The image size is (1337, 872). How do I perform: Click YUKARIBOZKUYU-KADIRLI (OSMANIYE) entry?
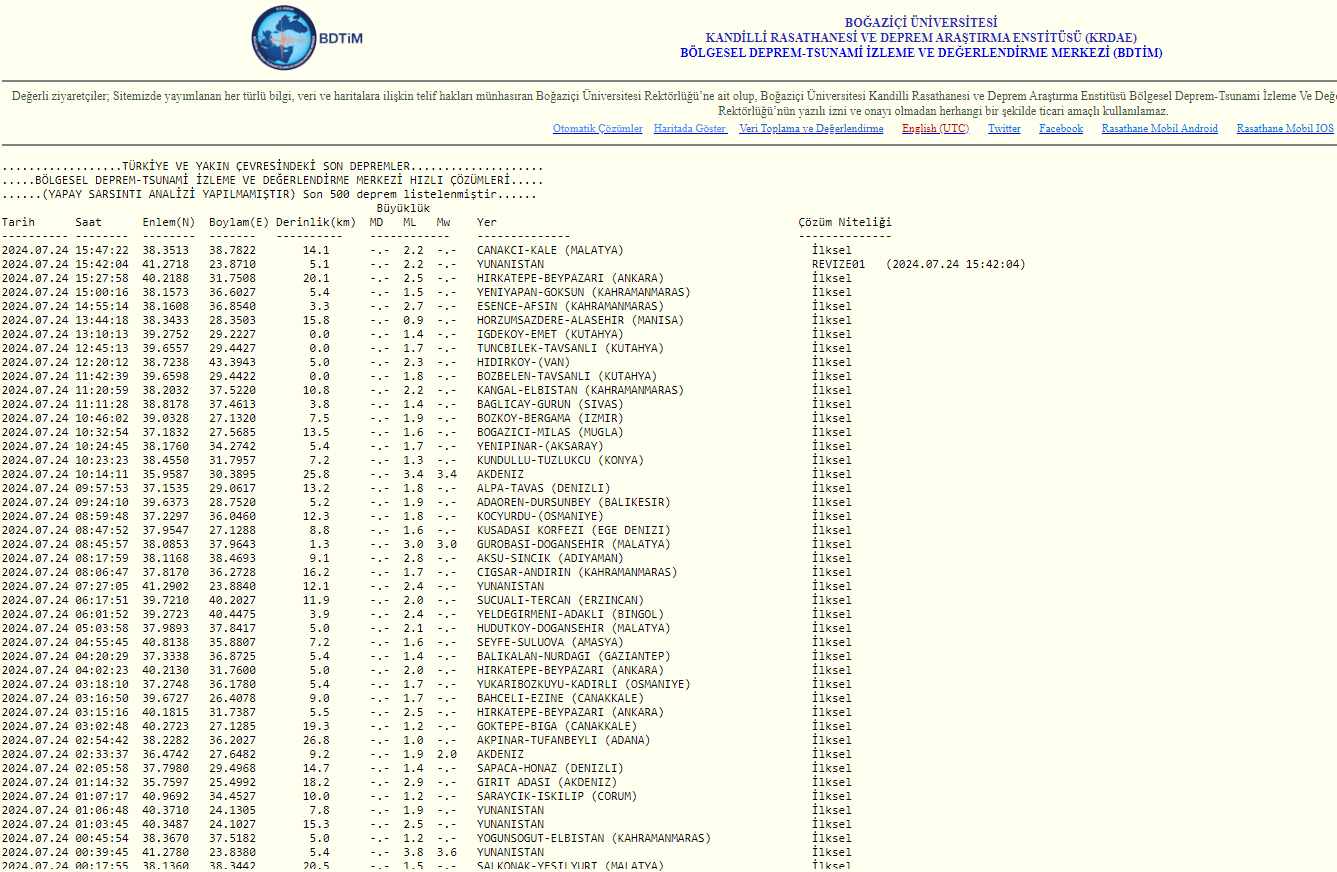[584, 684]
